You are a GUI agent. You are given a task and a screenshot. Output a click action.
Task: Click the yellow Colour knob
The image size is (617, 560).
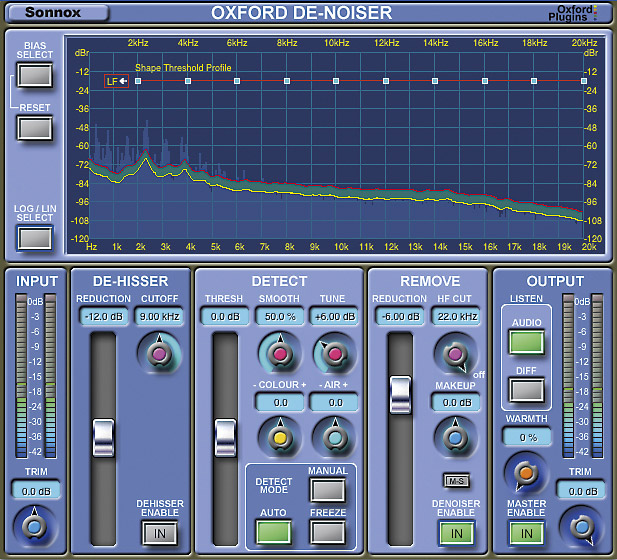pyautogui.click(x=280, y=437)
